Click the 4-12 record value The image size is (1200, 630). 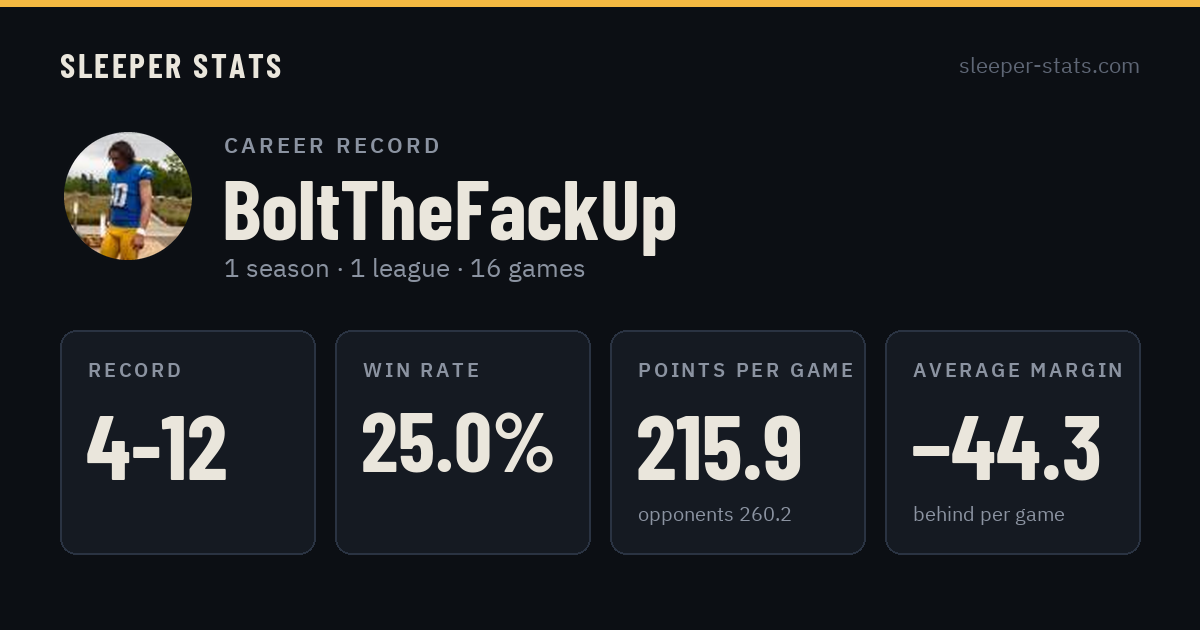(x=157, y=447)
